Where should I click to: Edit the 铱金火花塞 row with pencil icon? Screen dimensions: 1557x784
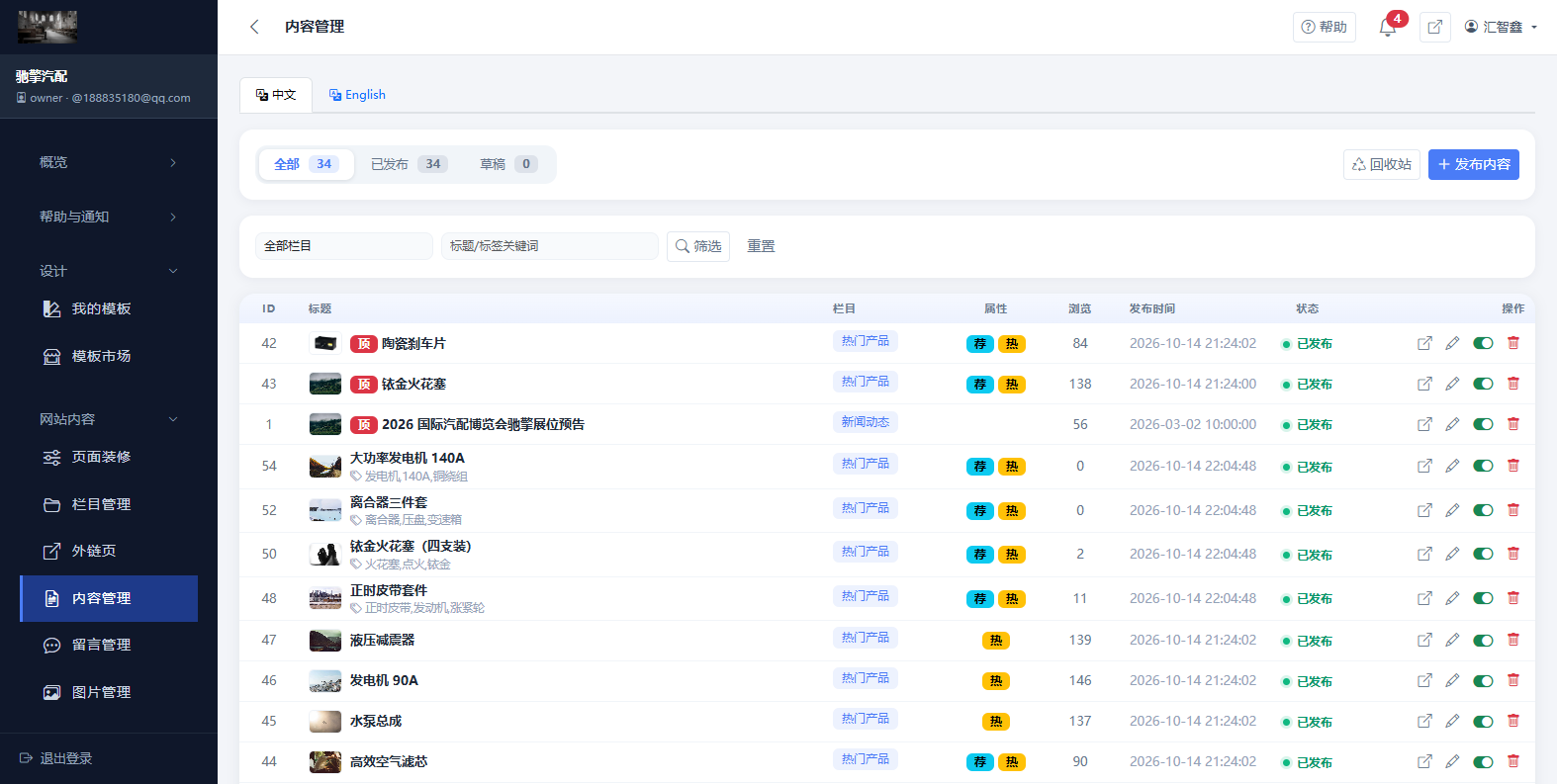(x=1452, y=384)
